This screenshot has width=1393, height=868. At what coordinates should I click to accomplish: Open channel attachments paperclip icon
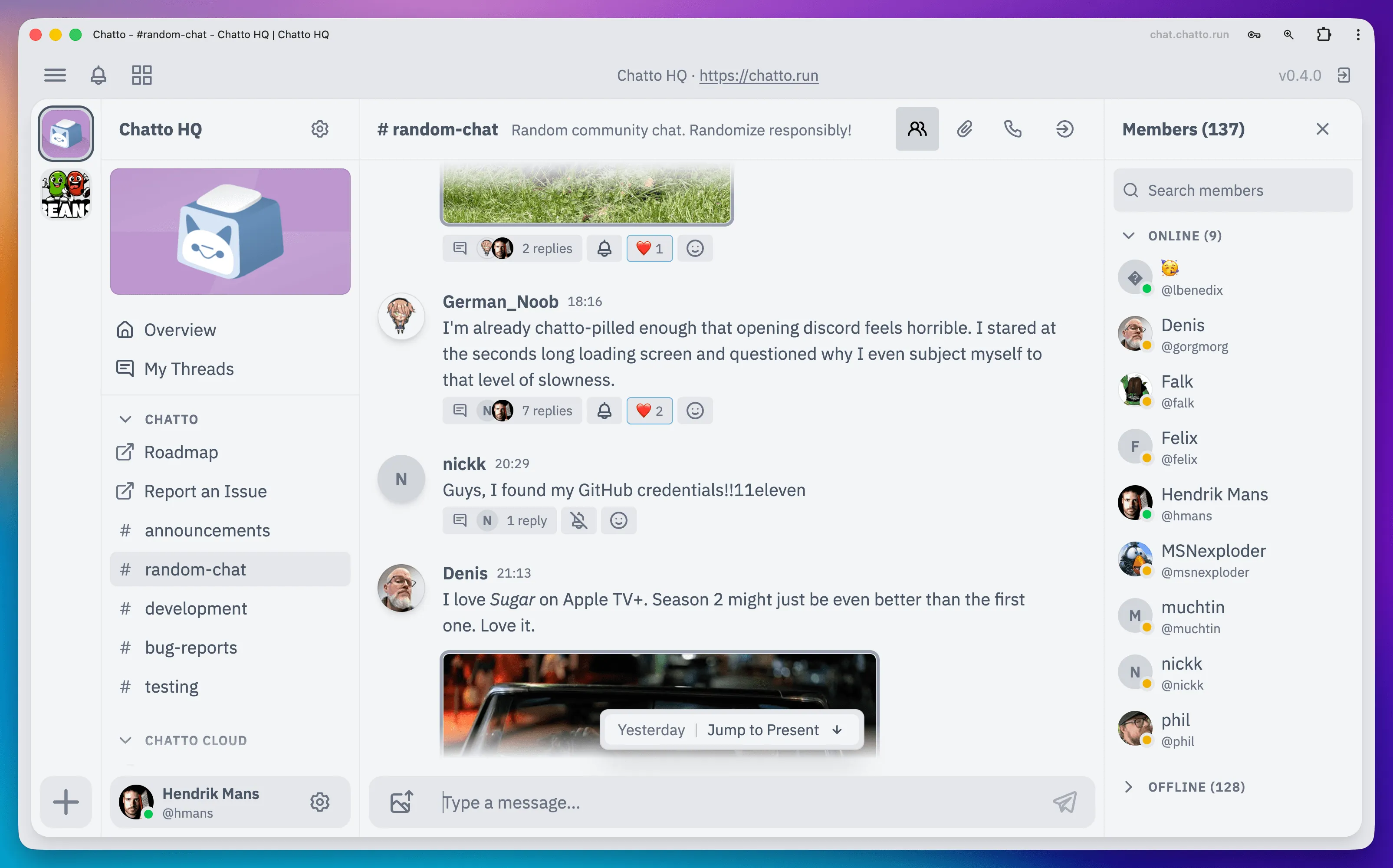(x=965, y=129)
